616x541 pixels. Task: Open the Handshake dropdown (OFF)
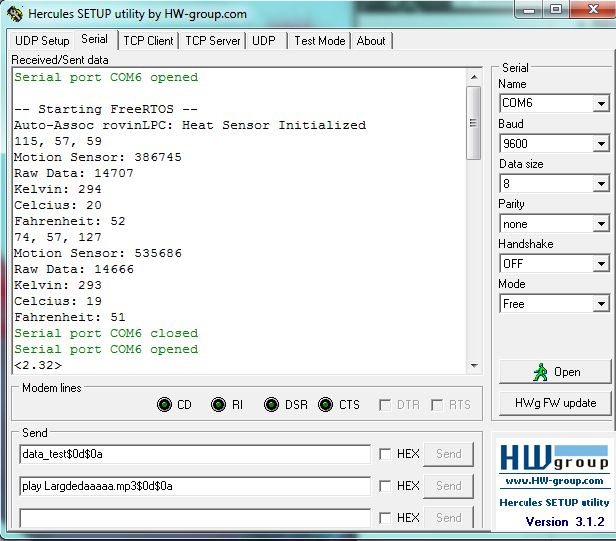(601, 264)
